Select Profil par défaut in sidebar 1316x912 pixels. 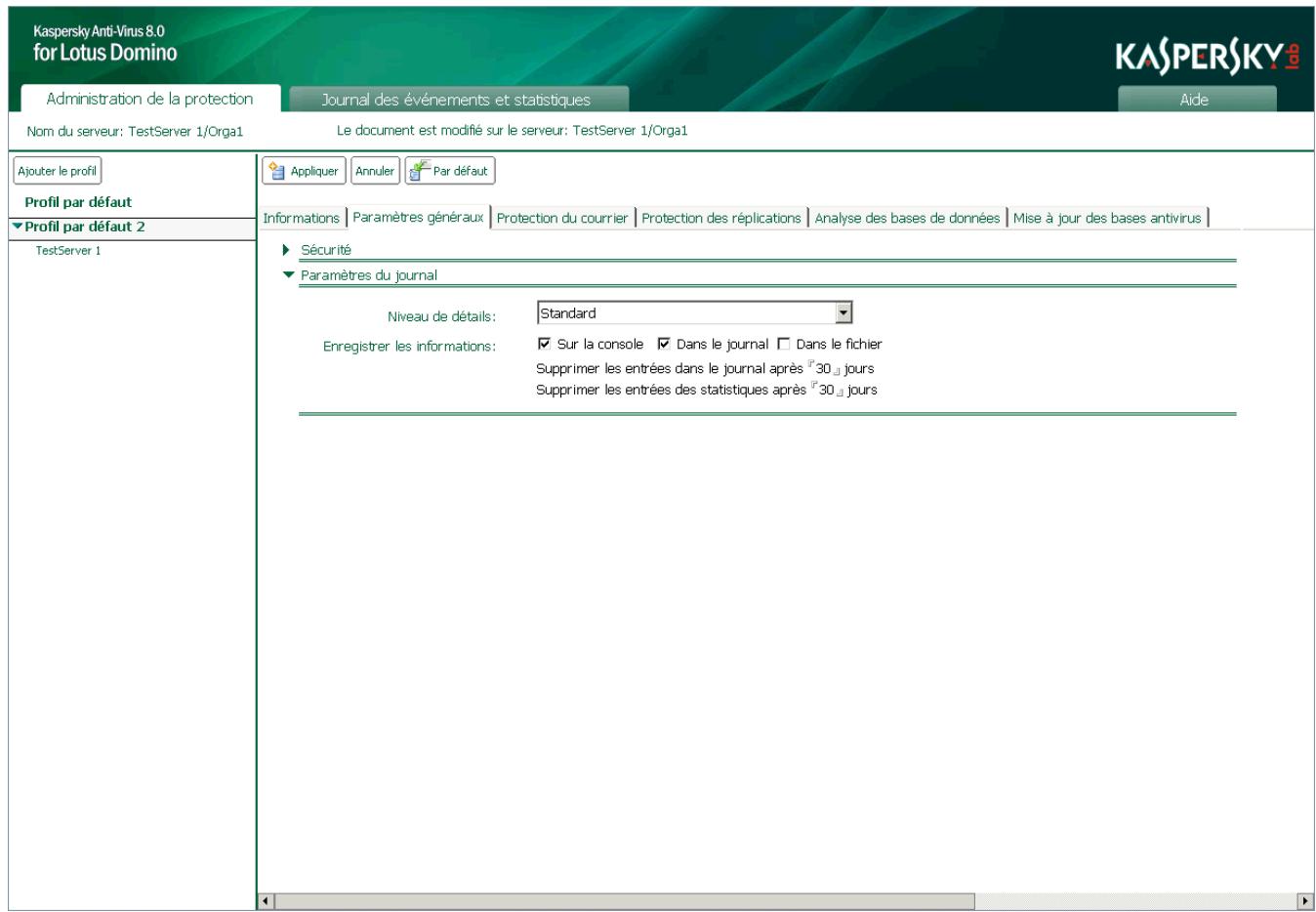tap(78, 202)
